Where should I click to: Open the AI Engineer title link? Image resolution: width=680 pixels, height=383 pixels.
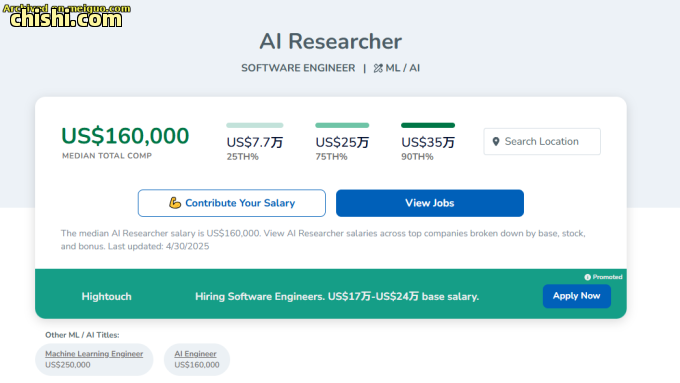195,354
